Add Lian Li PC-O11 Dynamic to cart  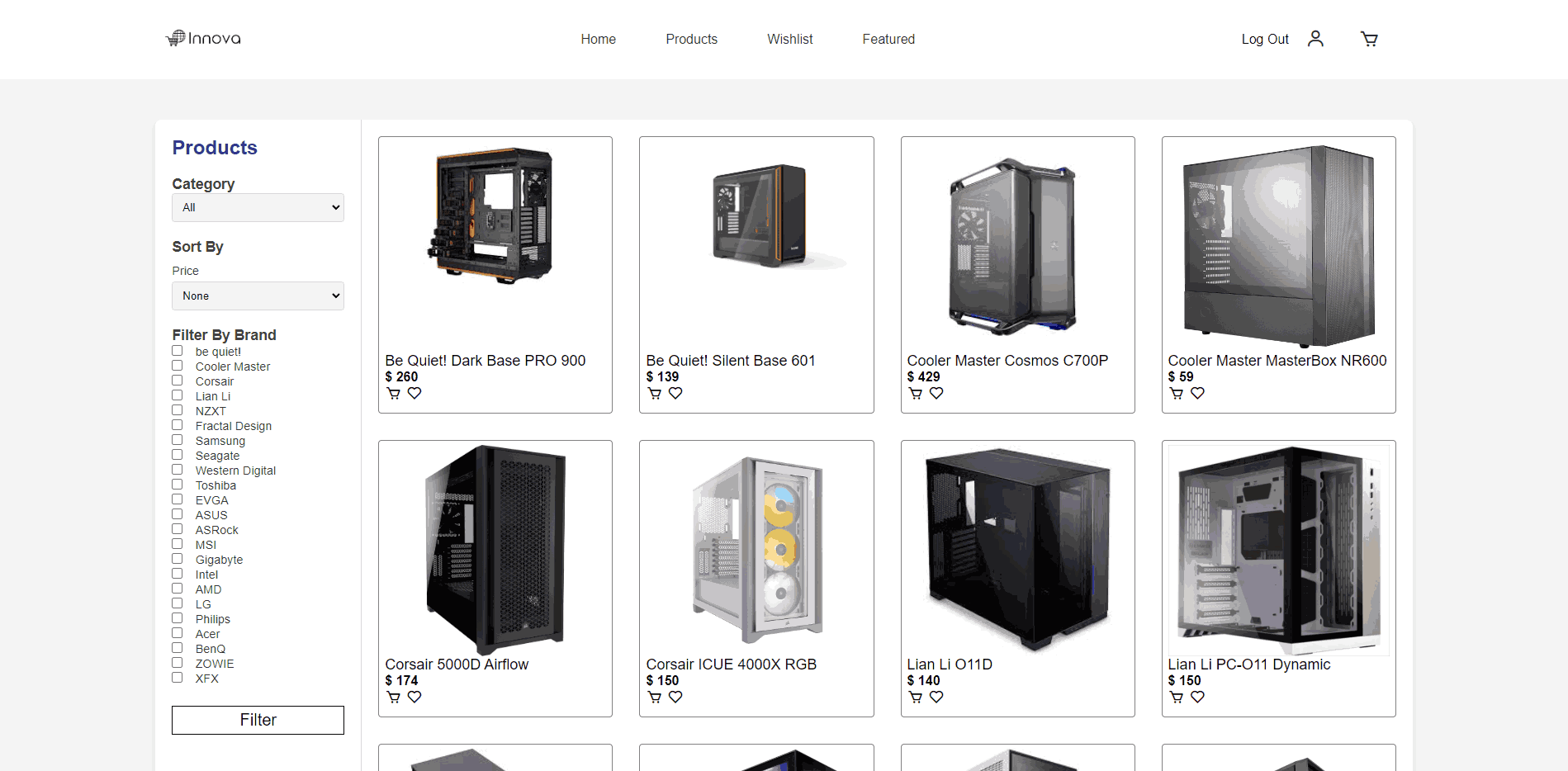(x=1177, y=698)
